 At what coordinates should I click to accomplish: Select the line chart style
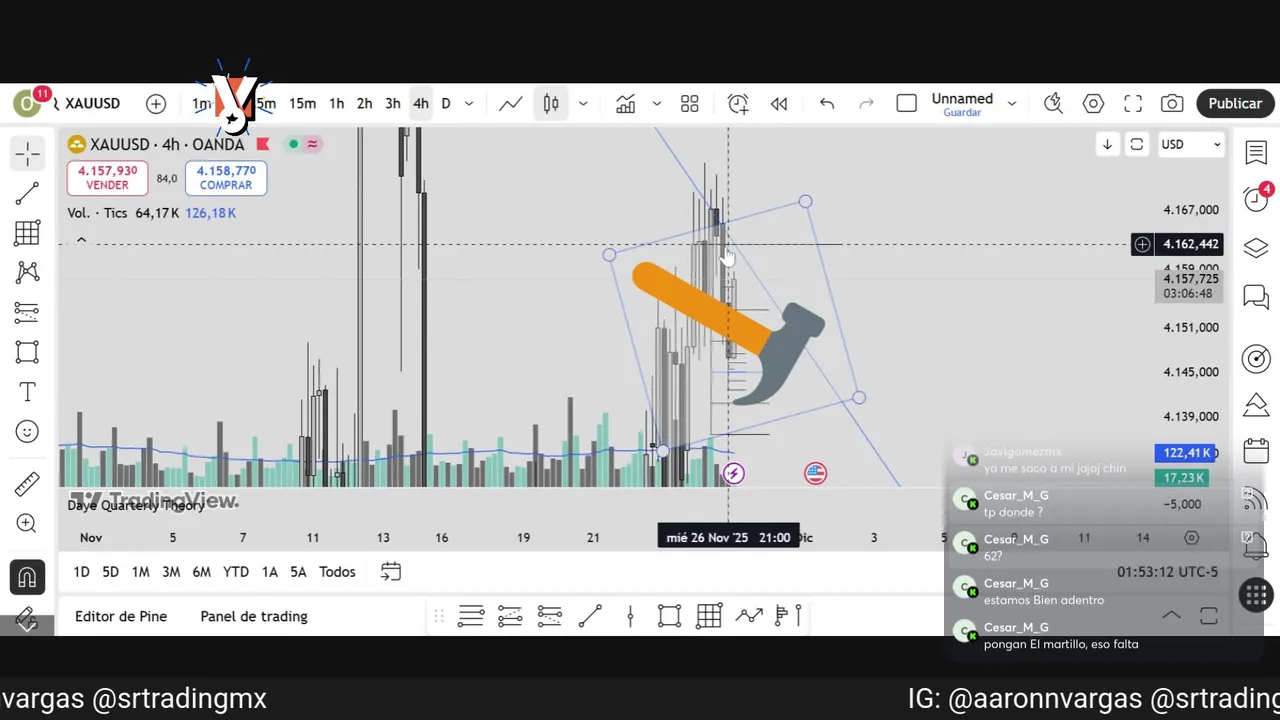pyautogui.click(x=511, y=103)
